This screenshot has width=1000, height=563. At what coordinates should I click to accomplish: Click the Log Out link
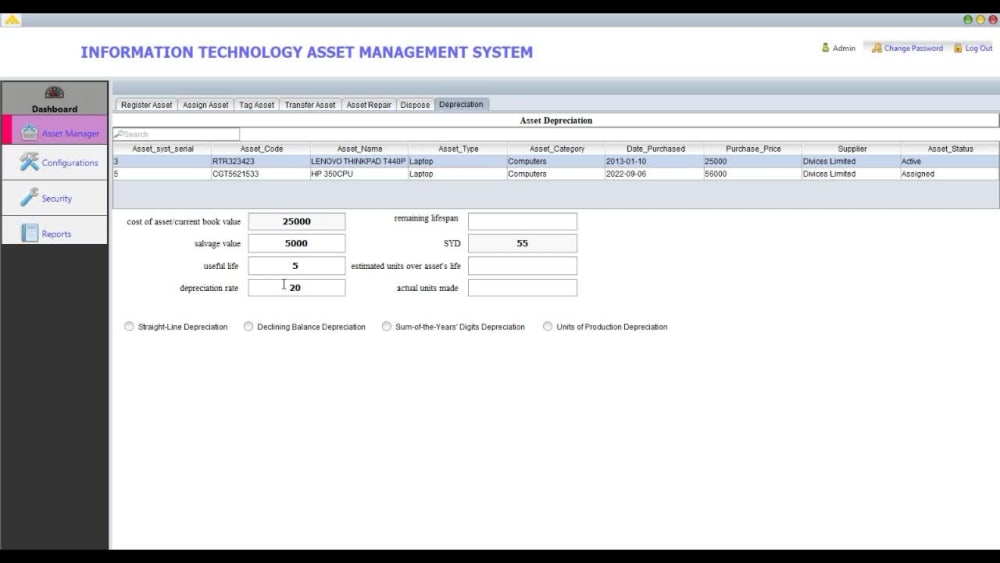click(x=978, y=48)
